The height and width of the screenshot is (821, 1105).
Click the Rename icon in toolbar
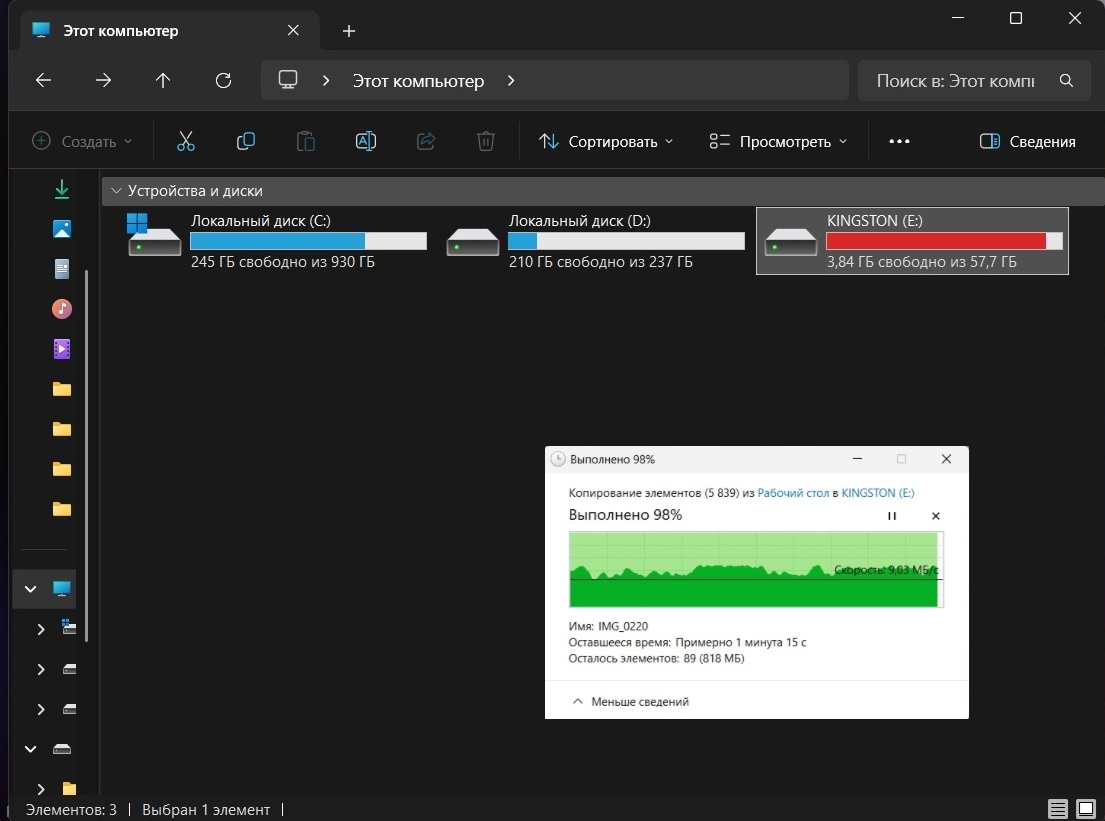(x=366, y=141)
